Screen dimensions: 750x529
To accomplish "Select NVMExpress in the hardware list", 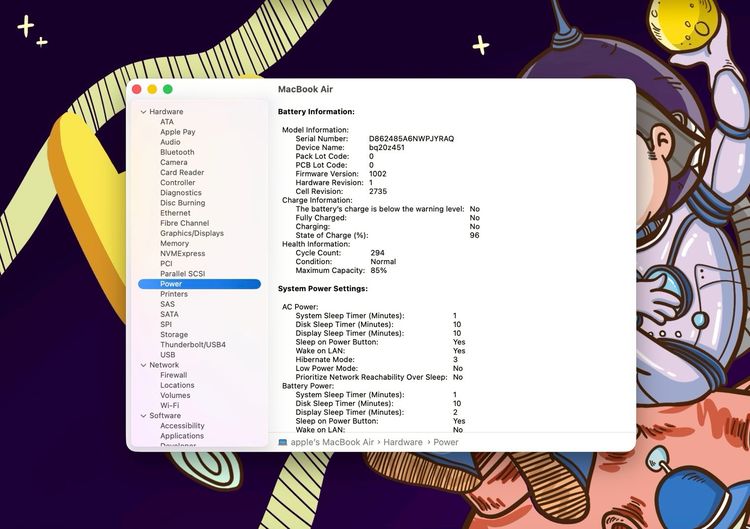I will (x=182, y=254).
